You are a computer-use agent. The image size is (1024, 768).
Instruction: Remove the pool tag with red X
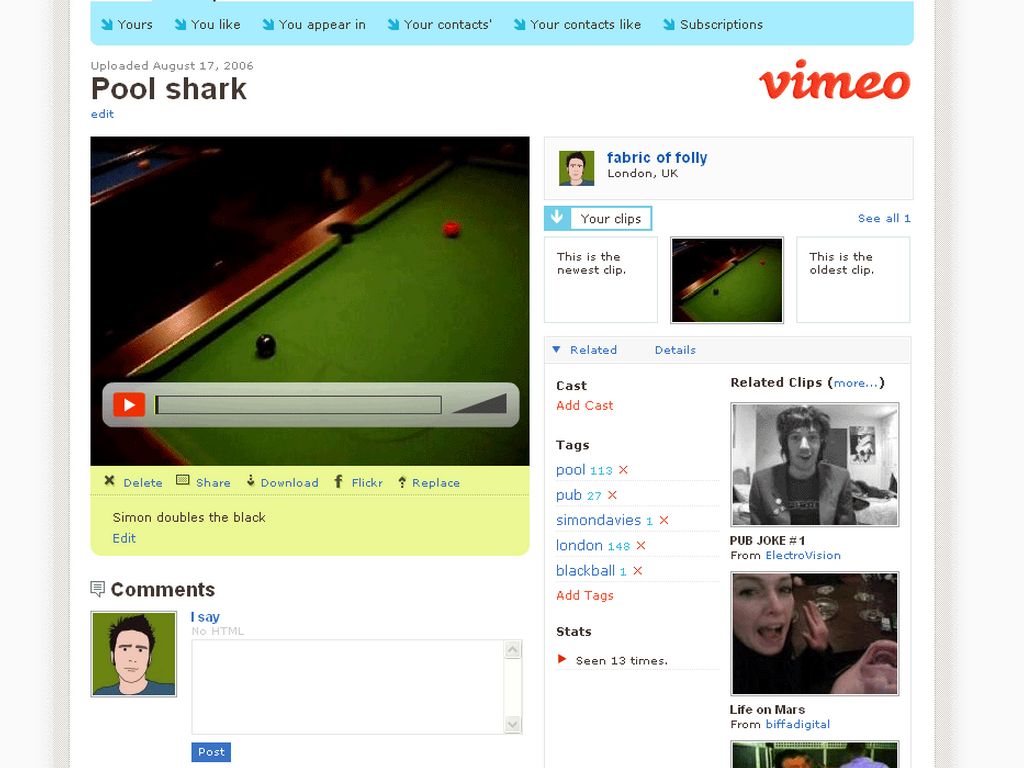click(x=623, y=470)
